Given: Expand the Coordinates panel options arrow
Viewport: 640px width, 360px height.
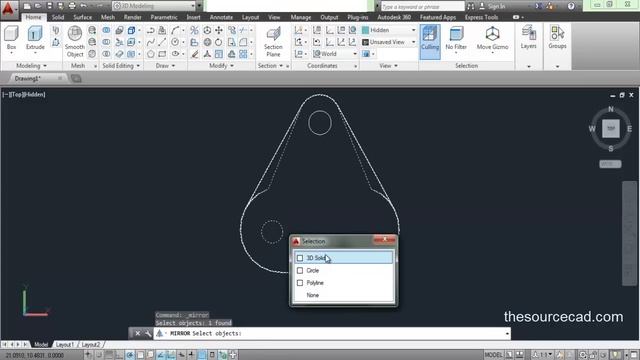Looking at the screenshot, I should pos(356,66).
